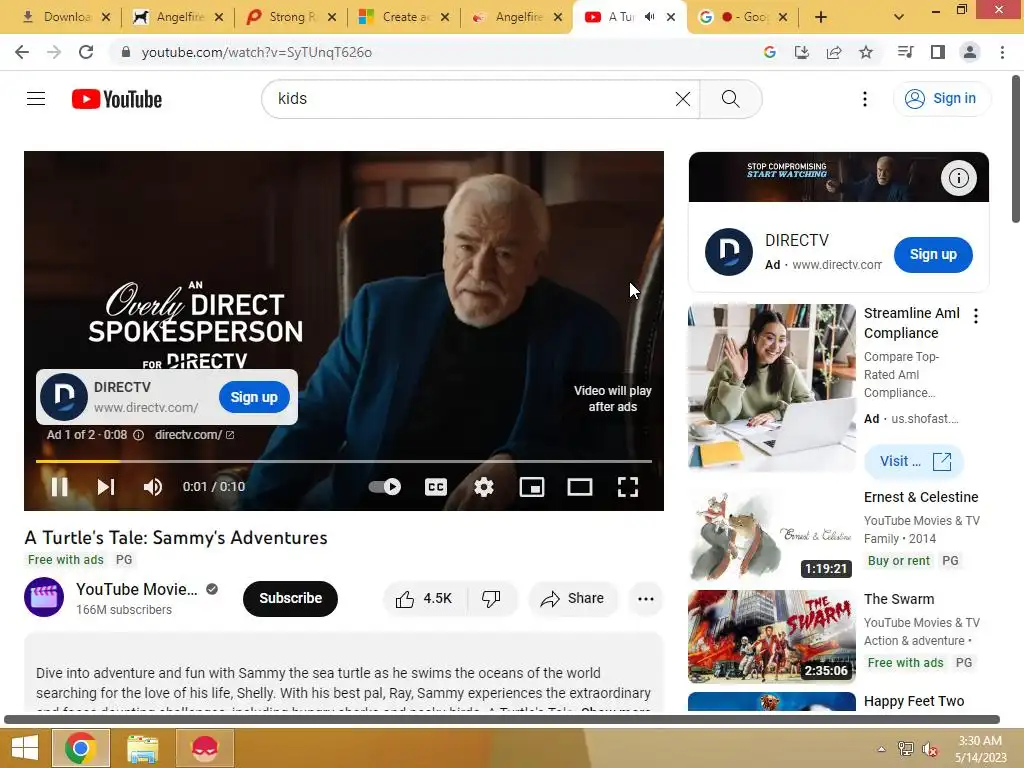Open options menu for Streamline Aml Compliance ad
Viewport: 1024px width, 768px height.
pyautogui.click(x=976, y=316)
